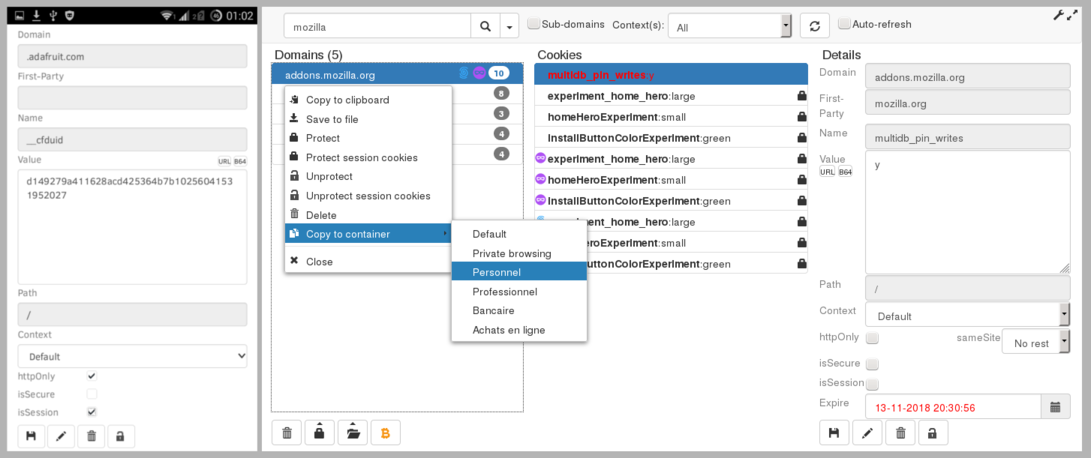Select Achats en ligne container

519,330
